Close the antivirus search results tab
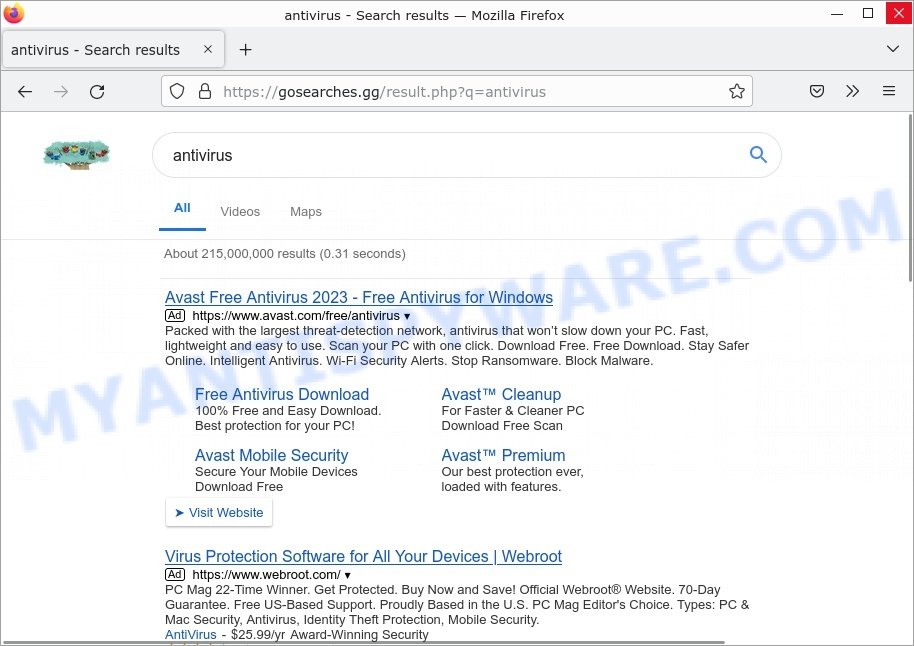This screenshot has width=914, height=646. pyautogui.click(x=208, y=50)
